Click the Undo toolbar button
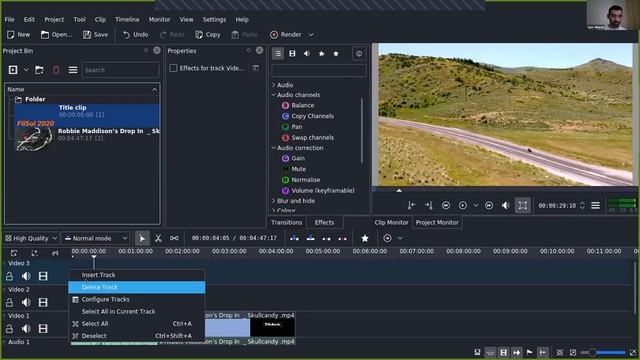 [136, 35]
